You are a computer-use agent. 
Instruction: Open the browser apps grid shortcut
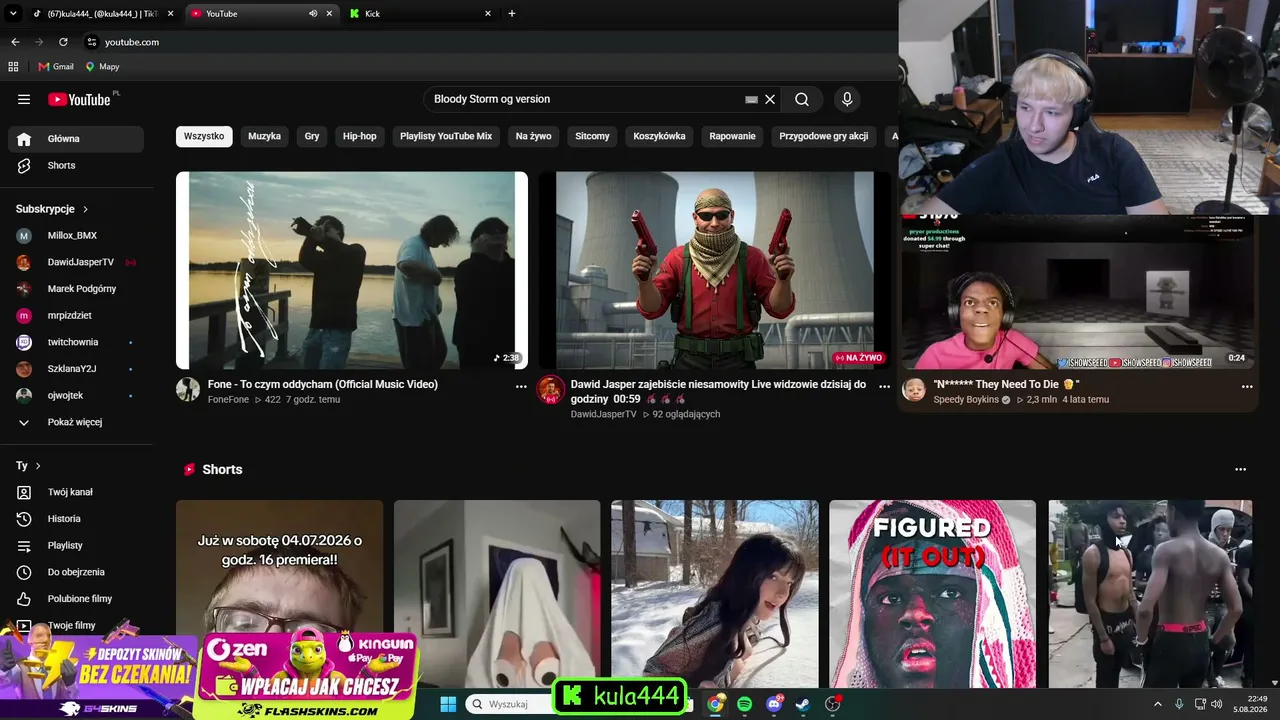pyautogui.click(x=13, y=66)
